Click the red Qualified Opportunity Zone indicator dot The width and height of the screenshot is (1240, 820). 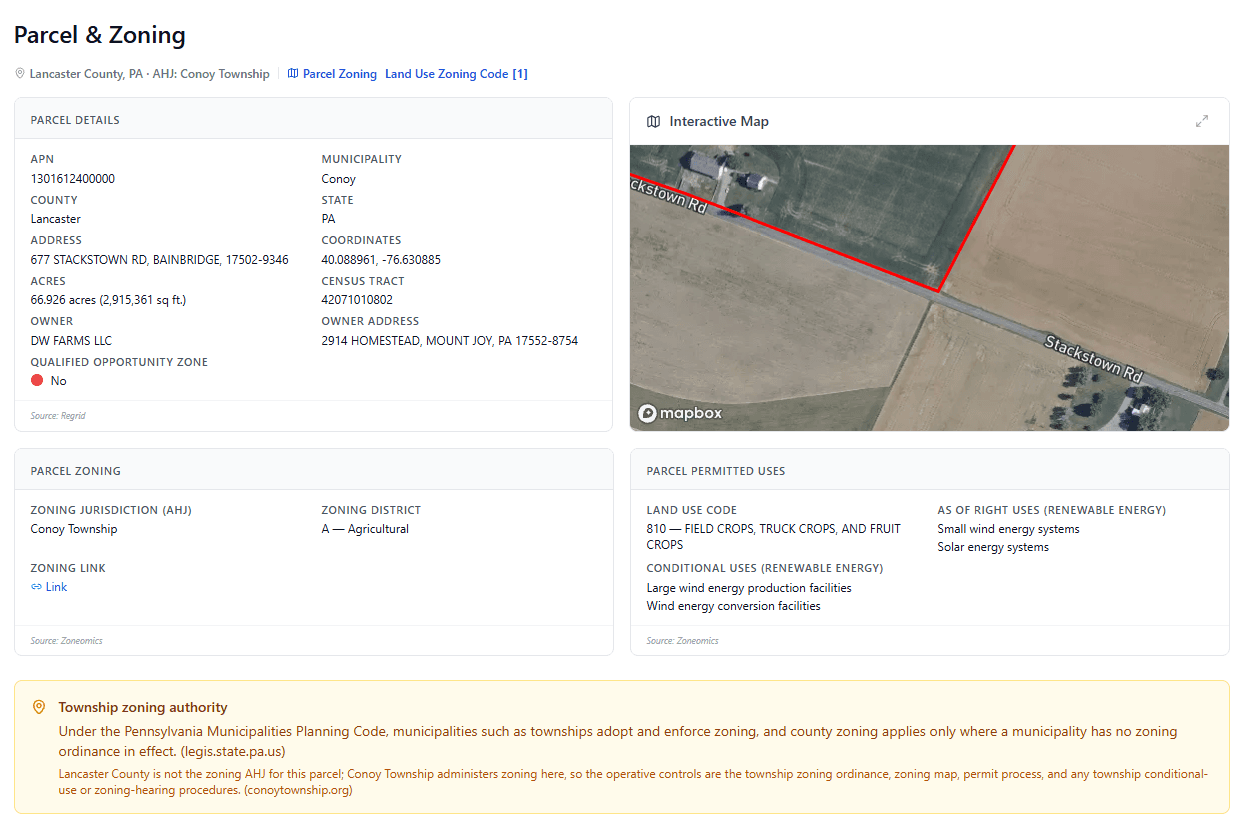[x=37, y=381]
